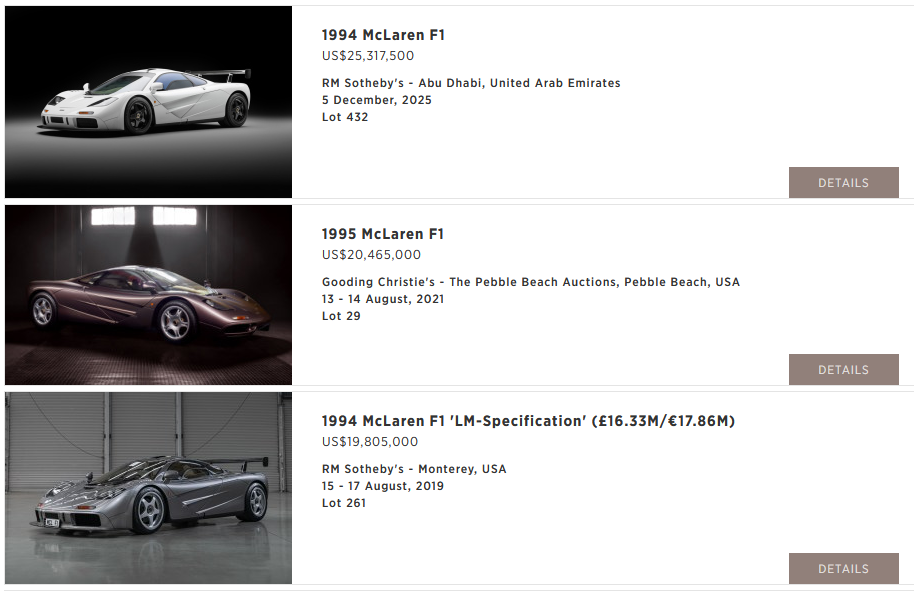Click the 15 - 17 August, 2019 date
Viewport: 914px width, 591px height.
tap(383, 486)
